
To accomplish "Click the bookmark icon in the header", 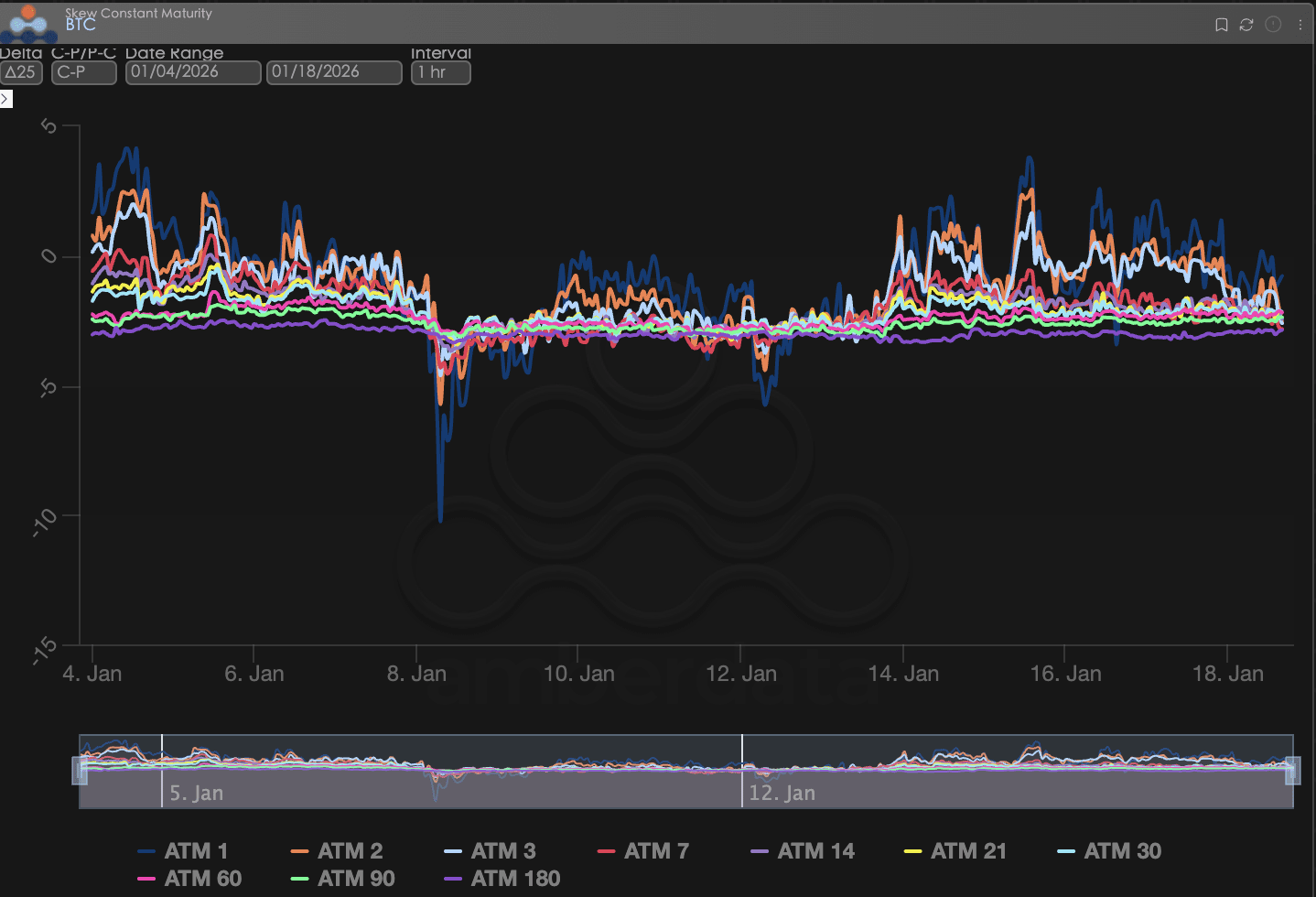I will pyautogui.click(x=1221, y=25).
